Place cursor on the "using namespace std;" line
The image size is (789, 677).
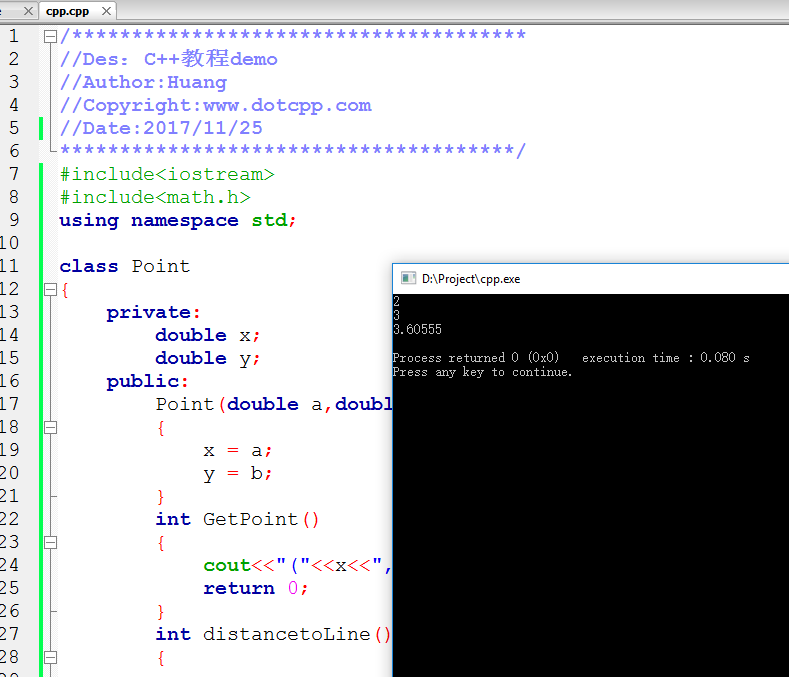177,220
